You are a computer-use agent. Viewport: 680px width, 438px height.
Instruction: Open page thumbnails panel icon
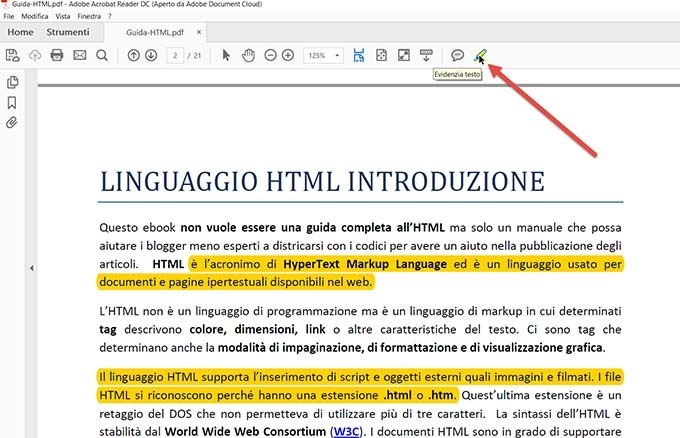(13, 82)
